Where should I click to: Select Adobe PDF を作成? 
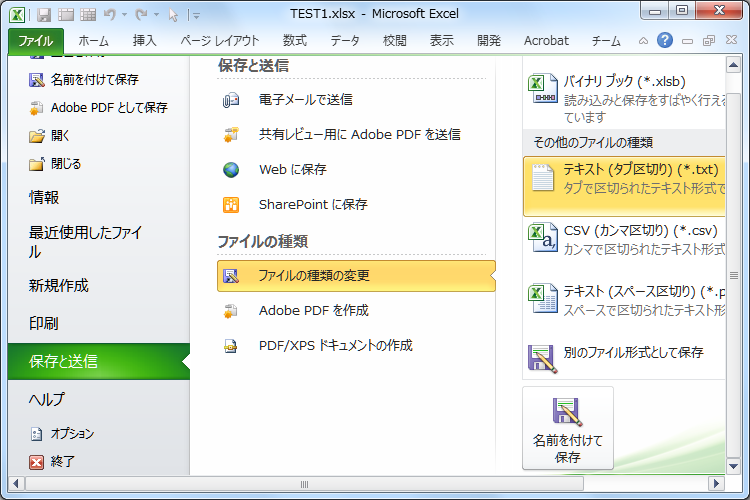(x=356, y=311)
